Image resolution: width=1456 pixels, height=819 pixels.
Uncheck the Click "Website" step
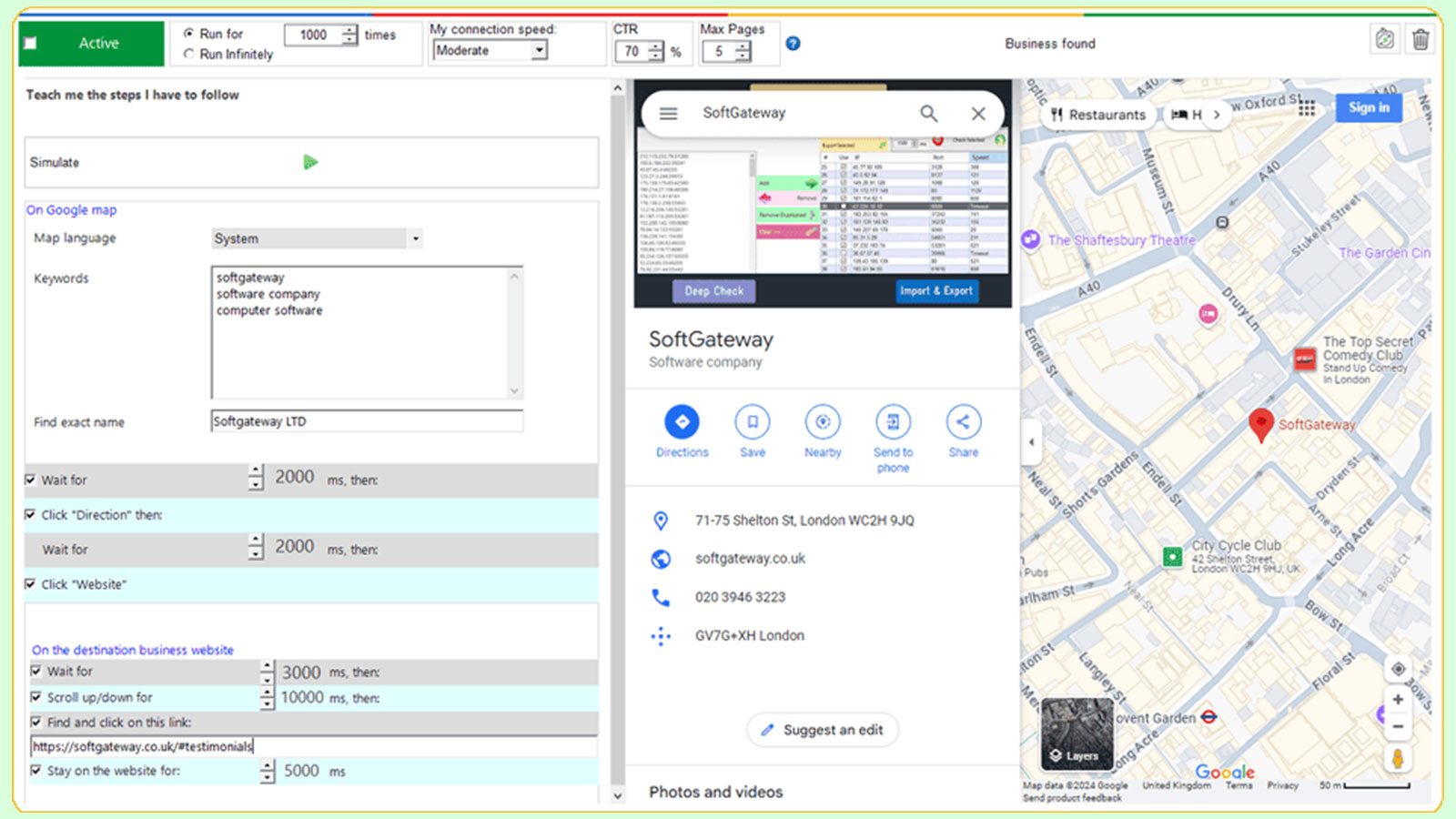click(31, 584)
